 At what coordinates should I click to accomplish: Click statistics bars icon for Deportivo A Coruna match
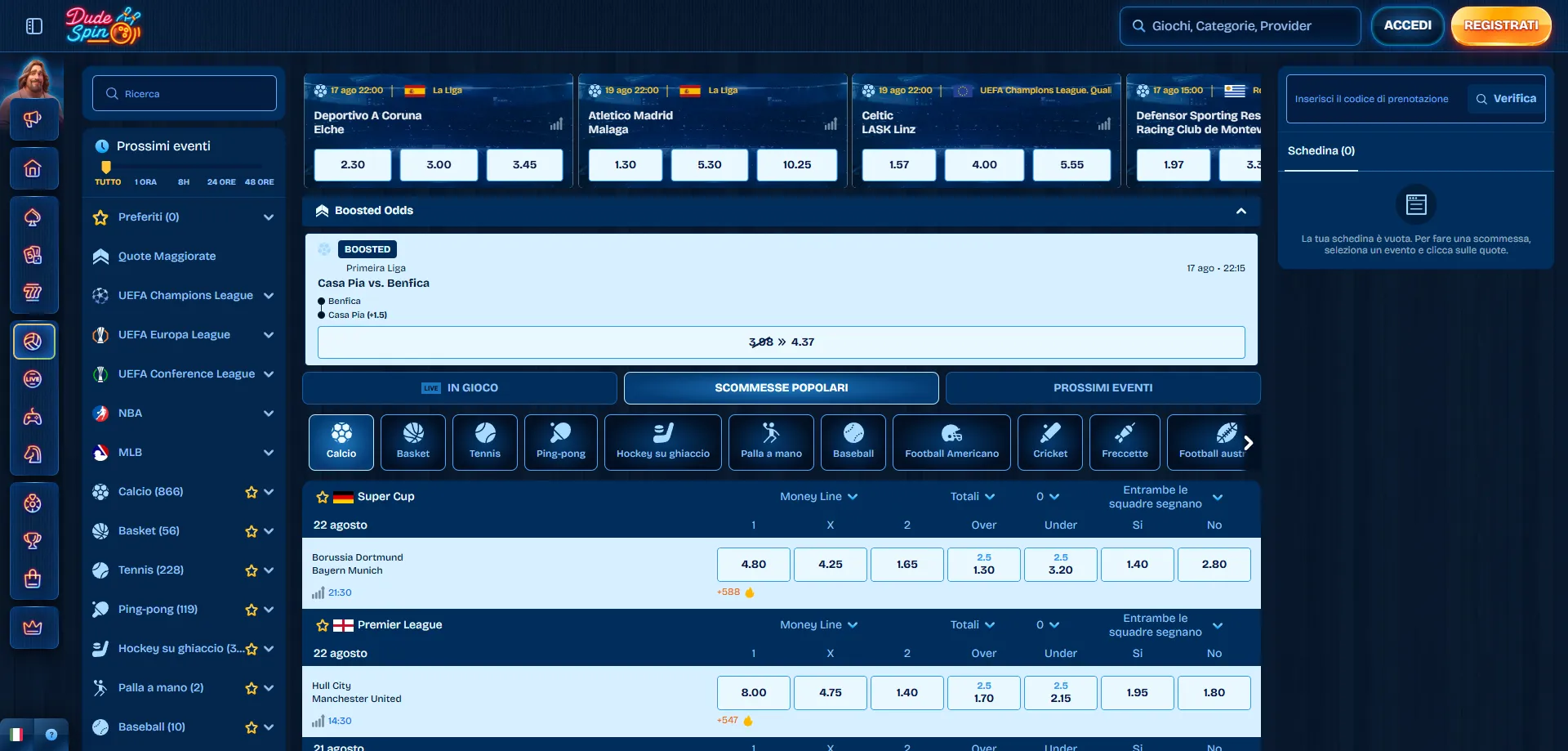556,124
